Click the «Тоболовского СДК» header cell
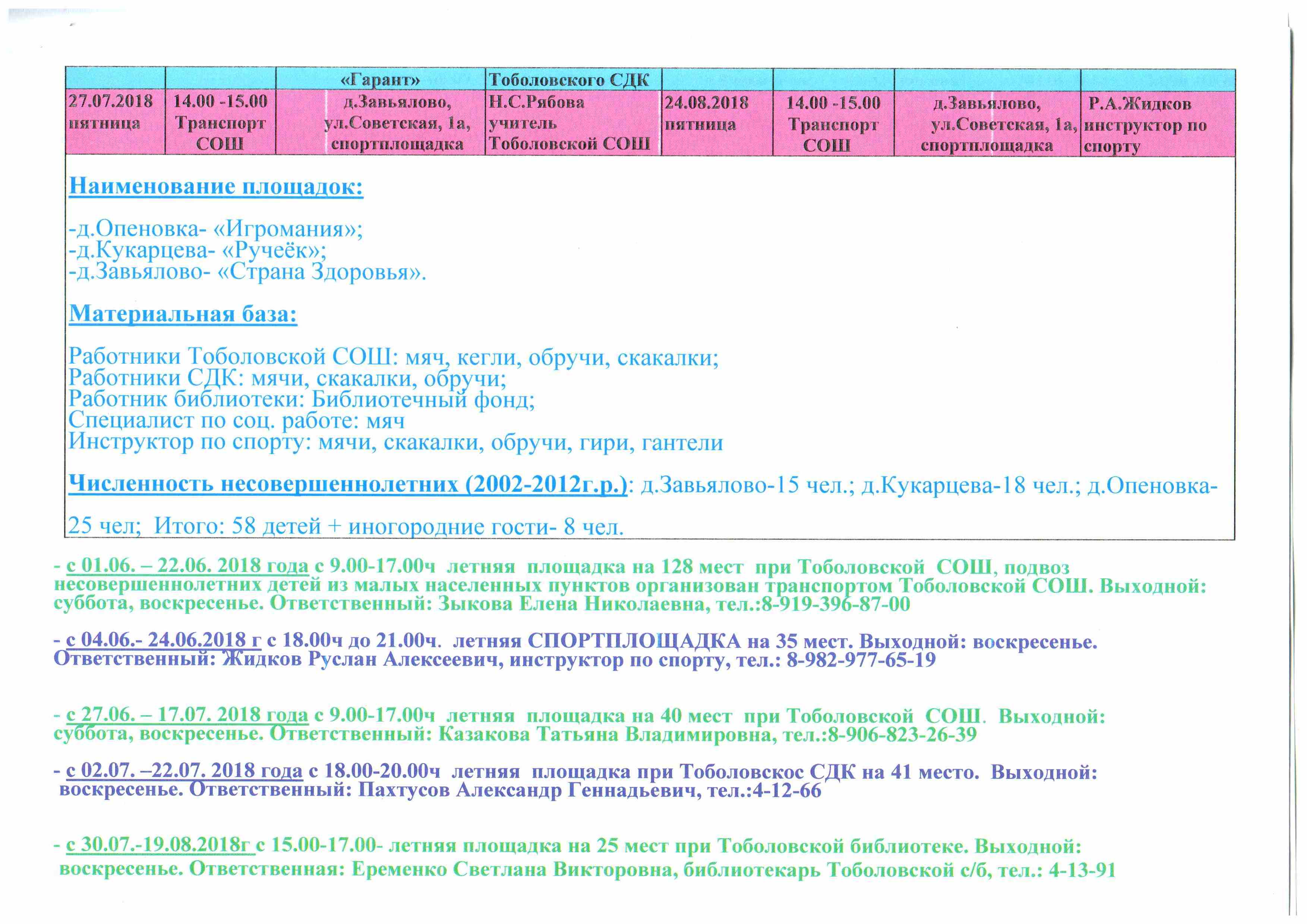This screenshot has height=924, width=1307. coord(569,80)
